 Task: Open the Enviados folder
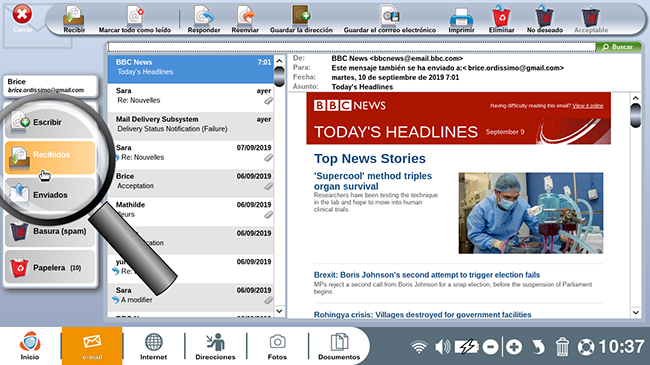pyautogui.click(x=50, y=194)
